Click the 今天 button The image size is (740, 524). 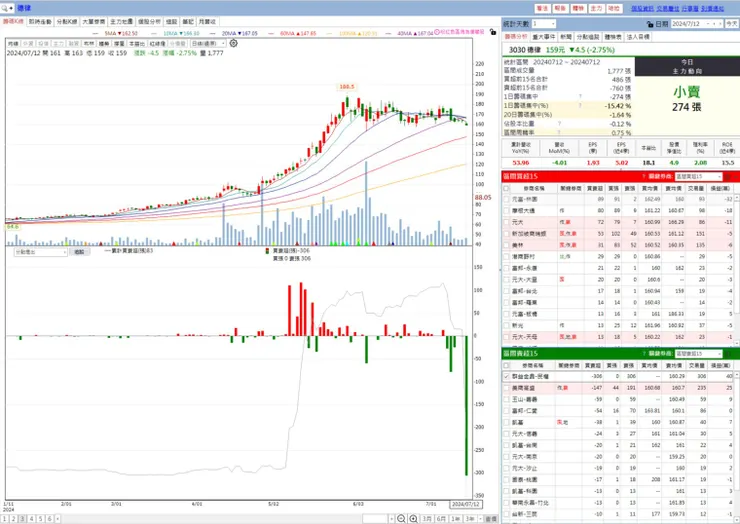click(x=732, y=24)
